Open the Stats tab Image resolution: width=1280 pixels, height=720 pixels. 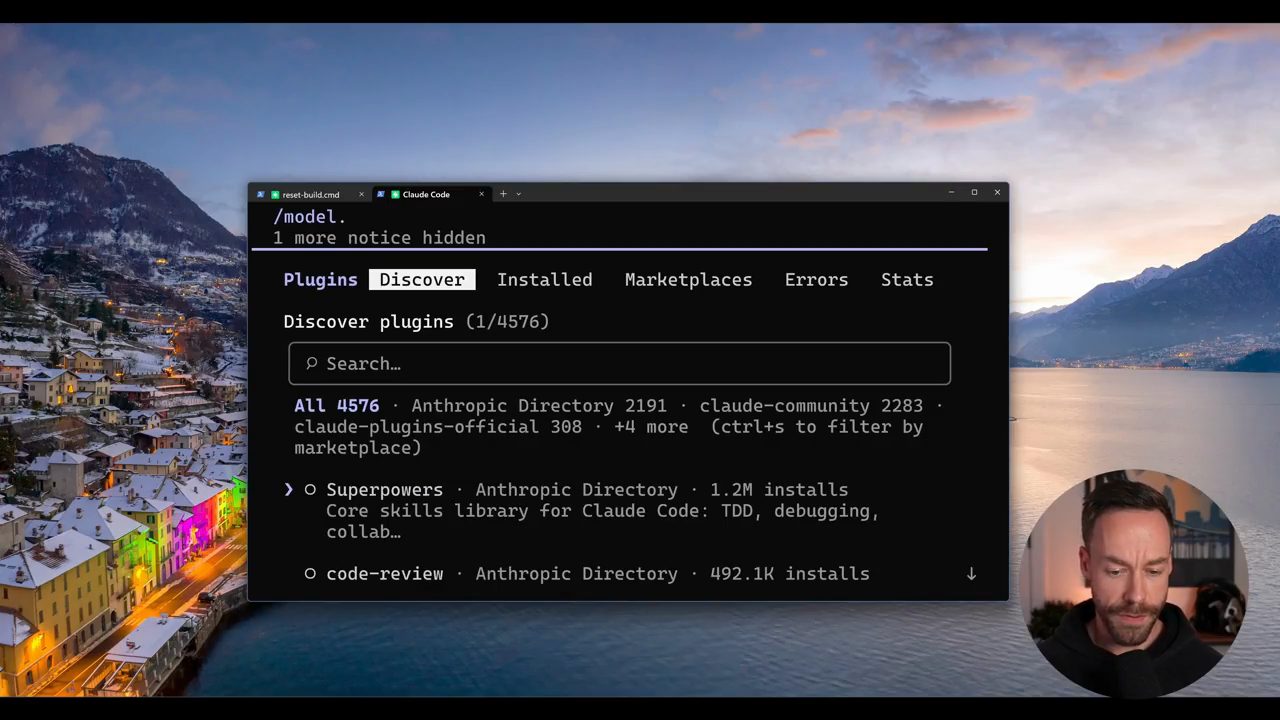tap(907, 280)
